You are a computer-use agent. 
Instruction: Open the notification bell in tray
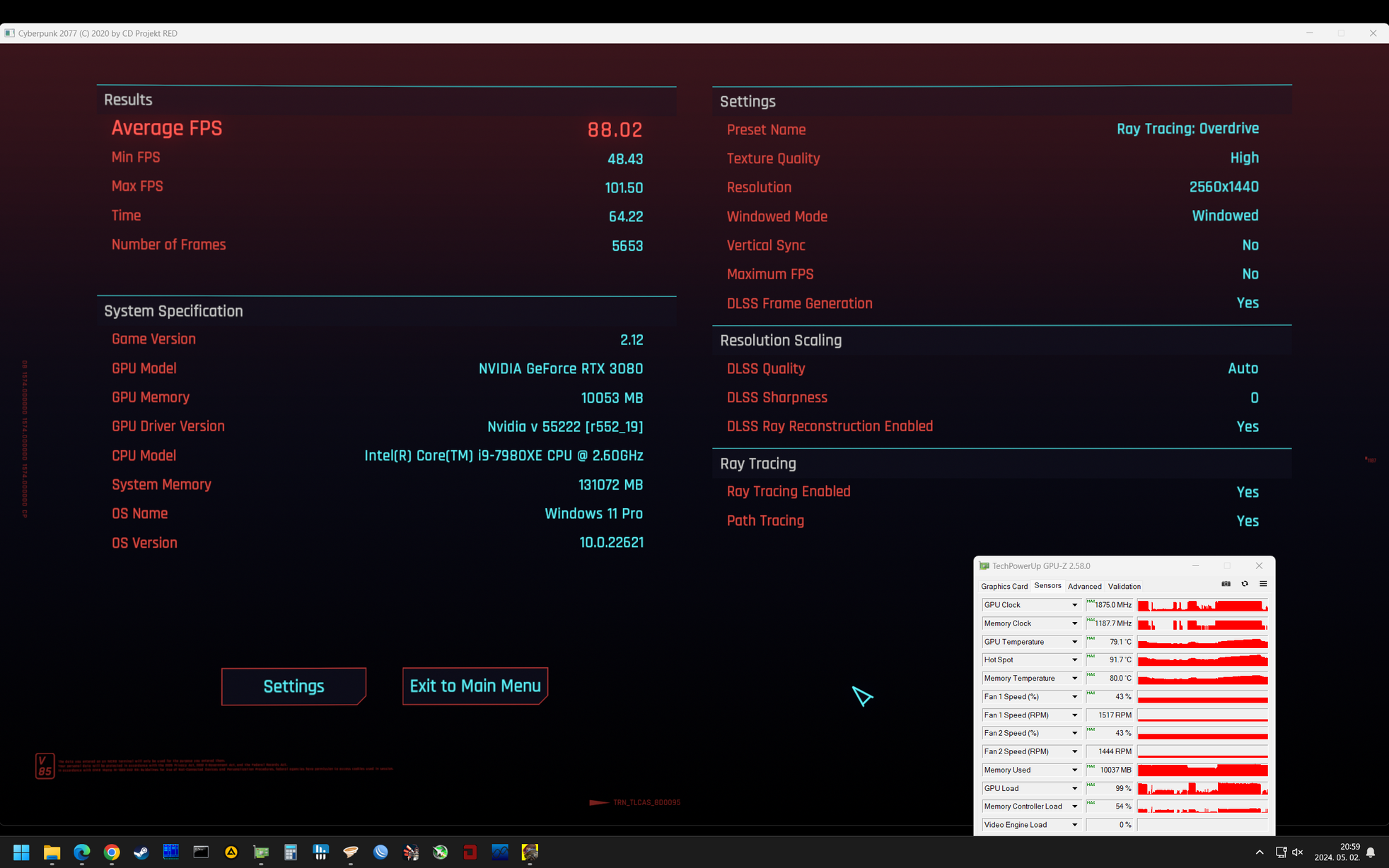(x=1371, y=852)
